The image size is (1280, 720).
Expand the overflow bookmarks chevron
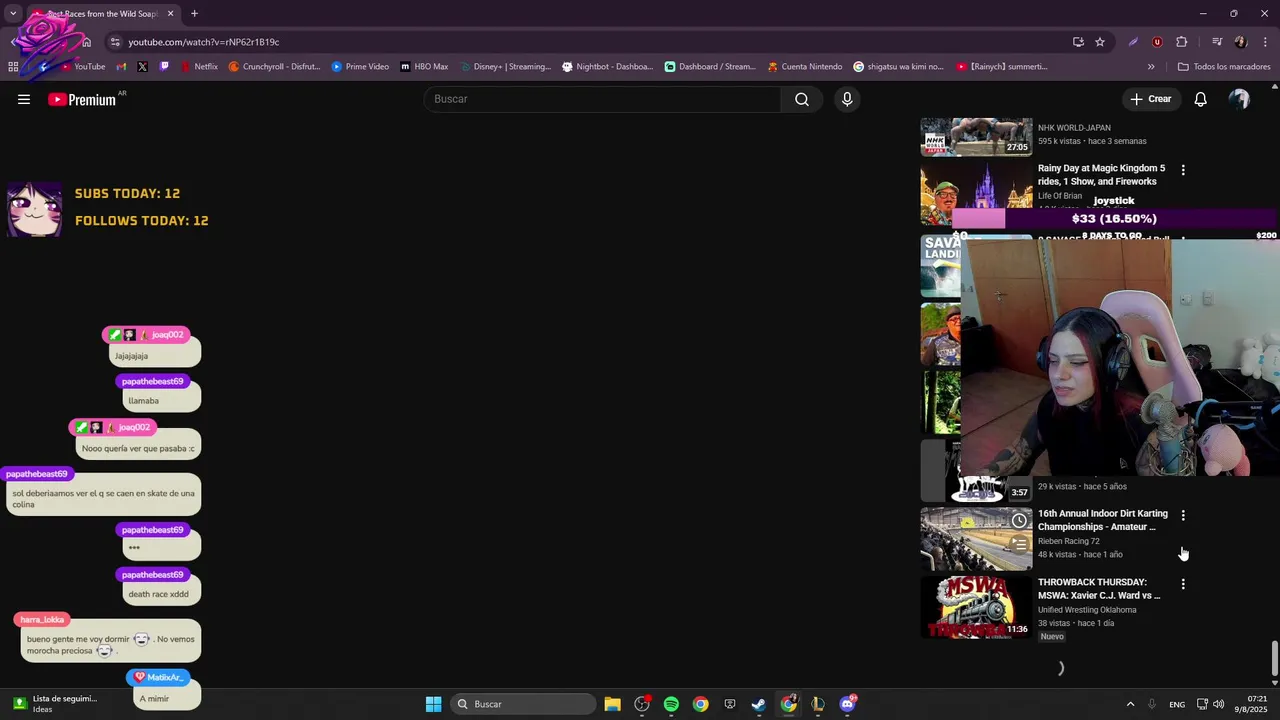[x=1151, y=67]
